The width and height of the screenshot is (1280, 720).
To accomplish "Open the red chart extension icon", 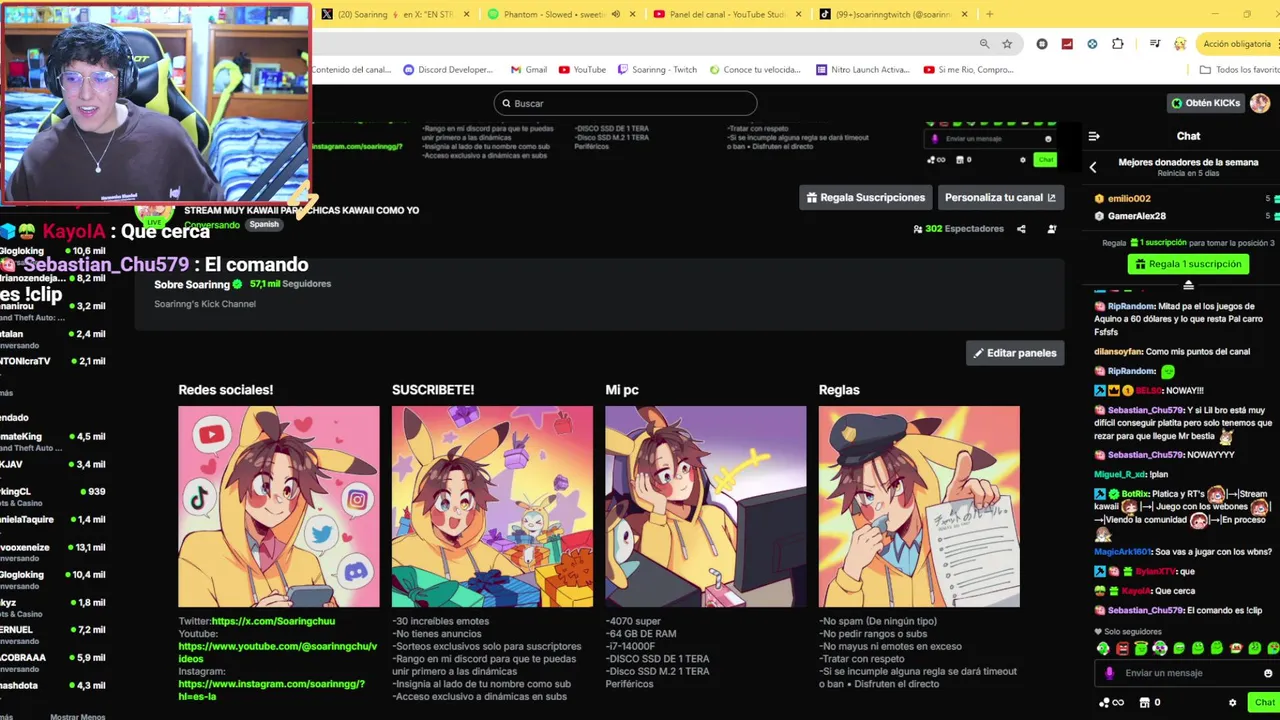I will coord(1067,44).
